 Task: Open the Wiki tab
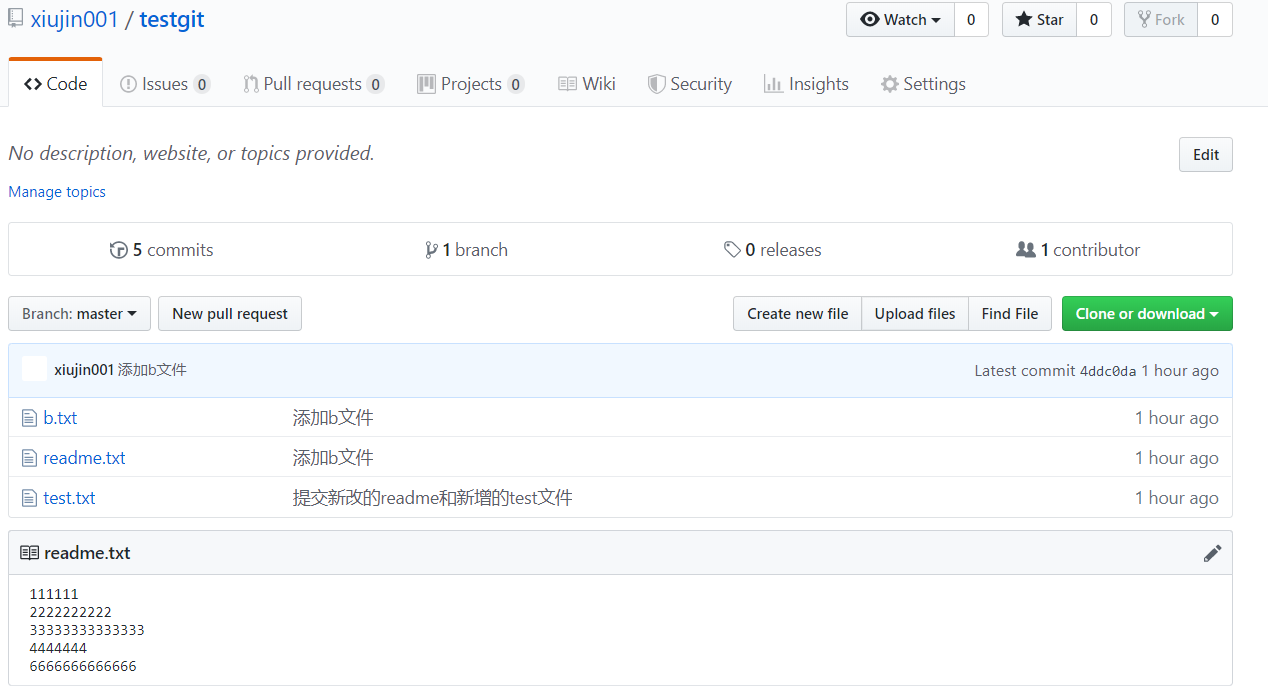587,84
